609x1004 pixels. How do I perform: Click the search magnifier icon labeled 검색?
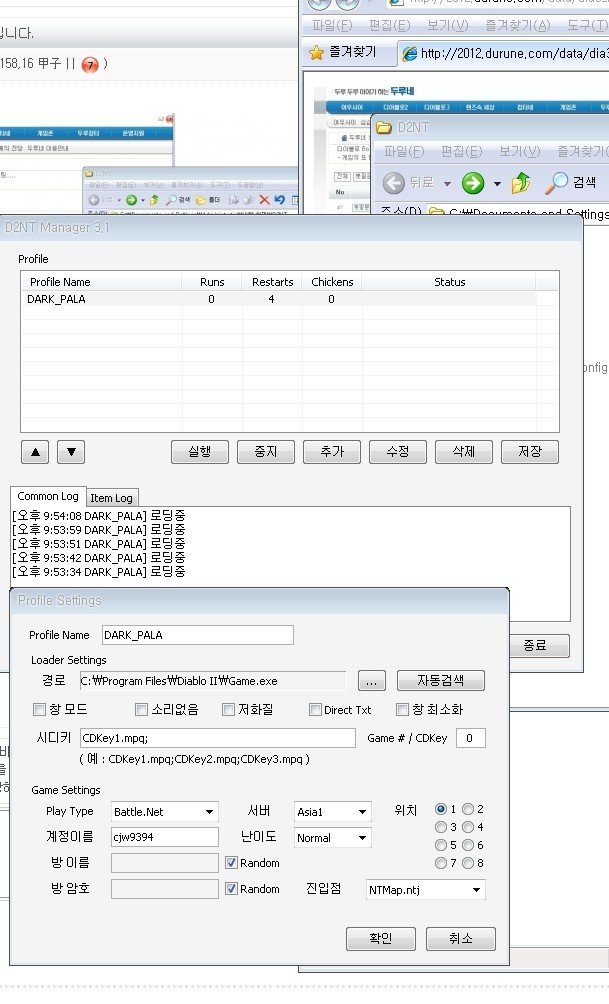click(556, 182)
